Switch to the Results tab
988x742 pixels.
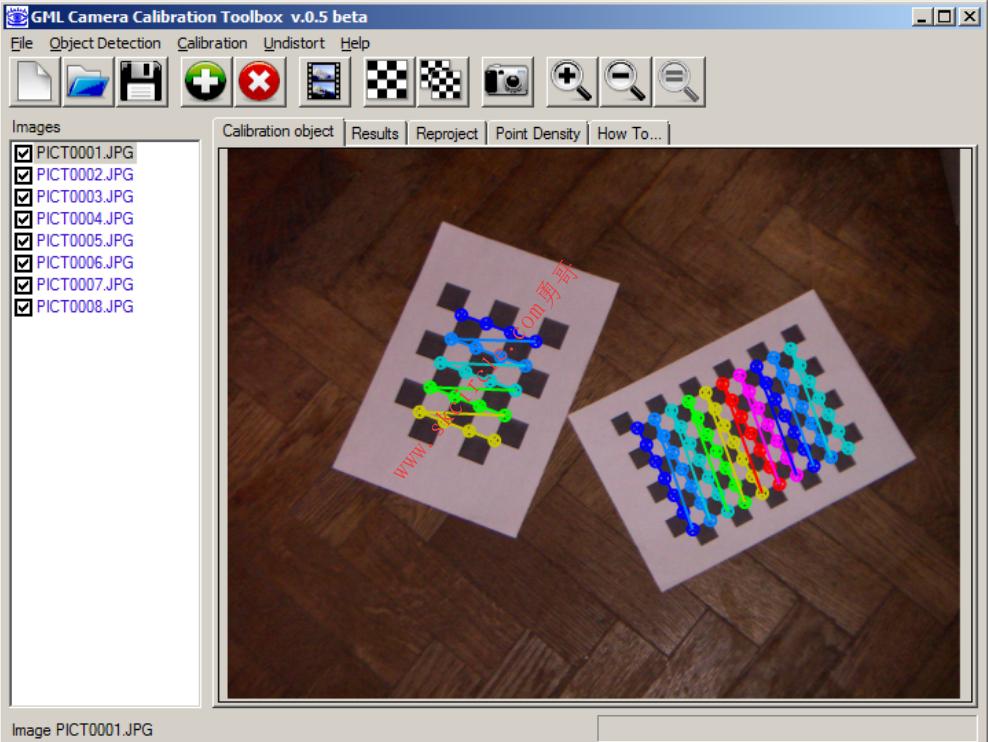375,134
